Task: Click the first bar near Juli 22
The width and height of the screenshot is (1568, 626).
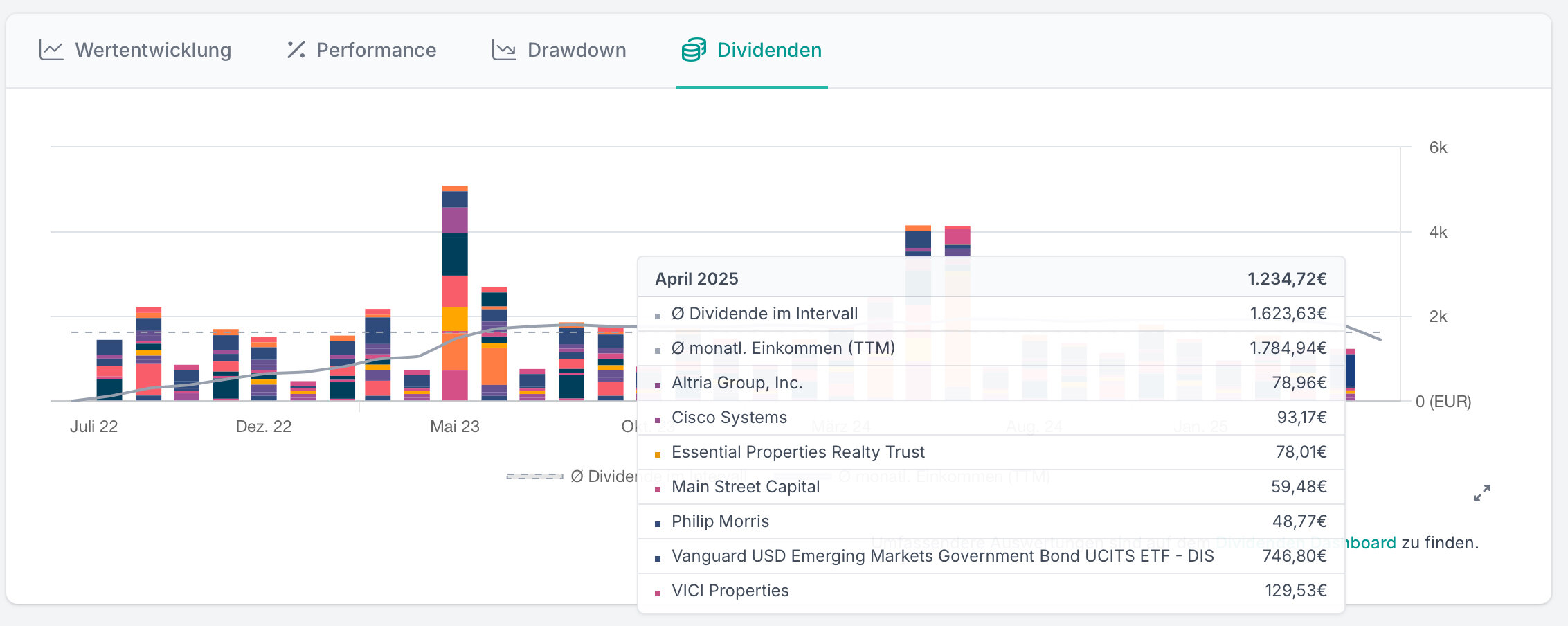Action: click(x=109, y=370)
